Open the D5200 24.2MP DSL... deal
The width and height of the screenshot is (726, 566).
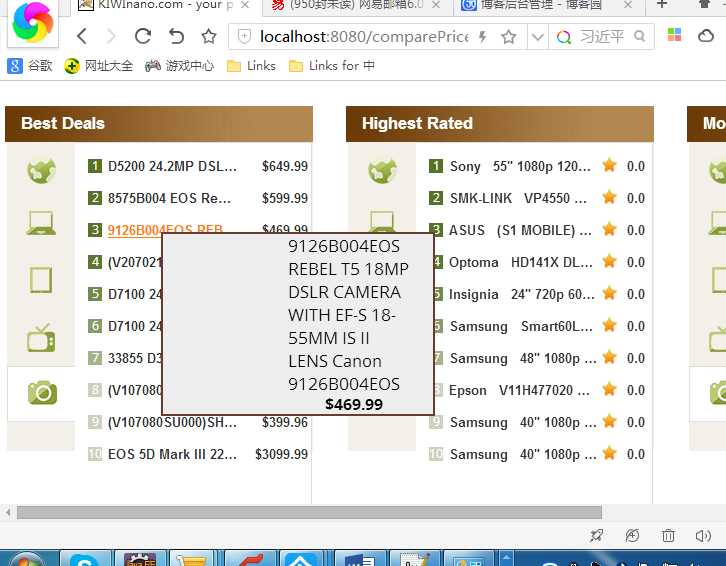pos(172,166)
